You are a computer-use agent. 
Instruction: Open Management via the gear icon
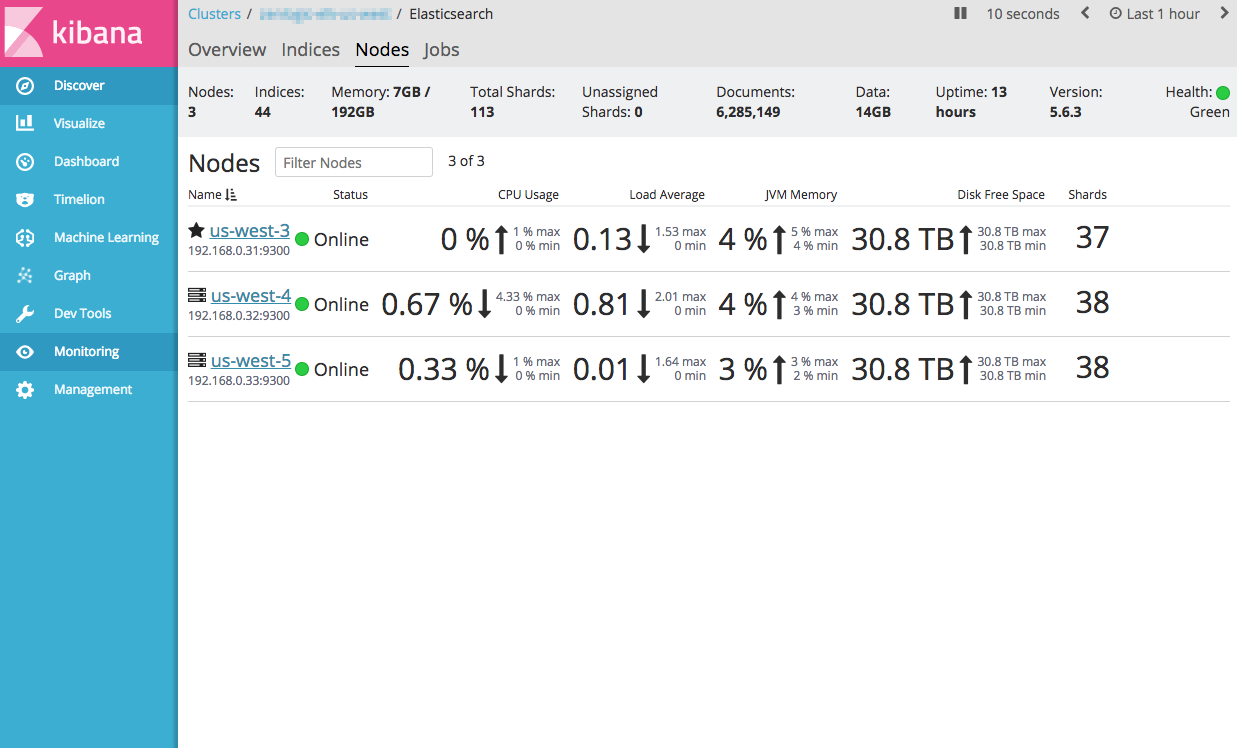point(25,390)
